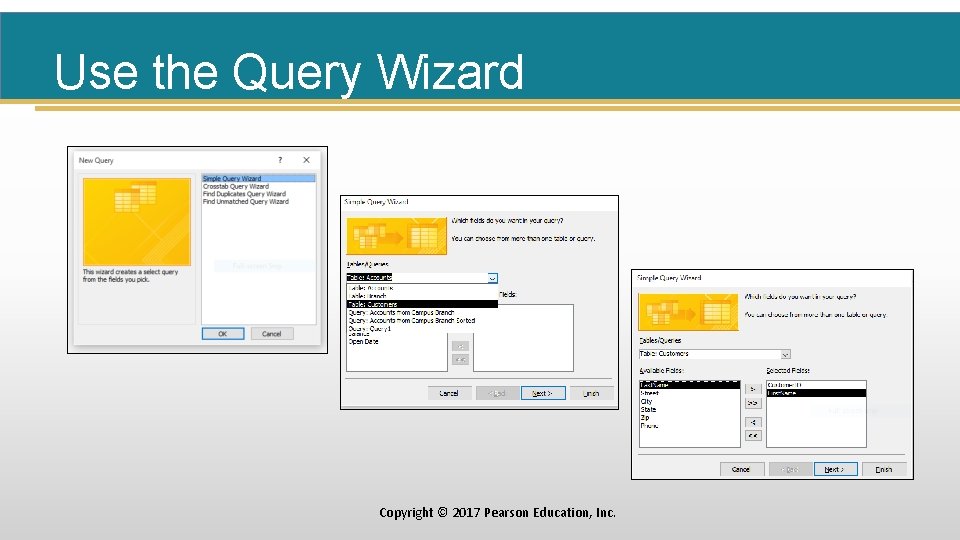Click the remove-all double arrow in middle wizard
This screenshot has width=960, height=540.
click(460, 359)
